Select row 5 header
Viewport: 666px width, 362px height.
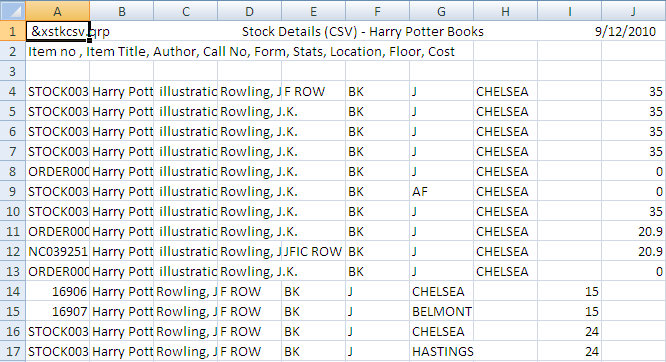tap(13, 111)
